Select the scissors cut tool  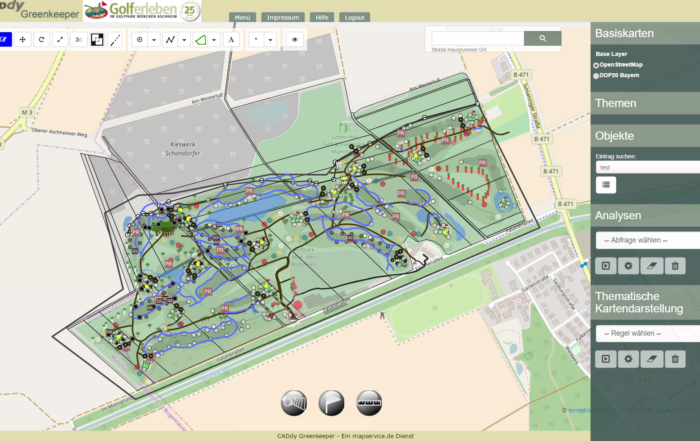(78, 39)
